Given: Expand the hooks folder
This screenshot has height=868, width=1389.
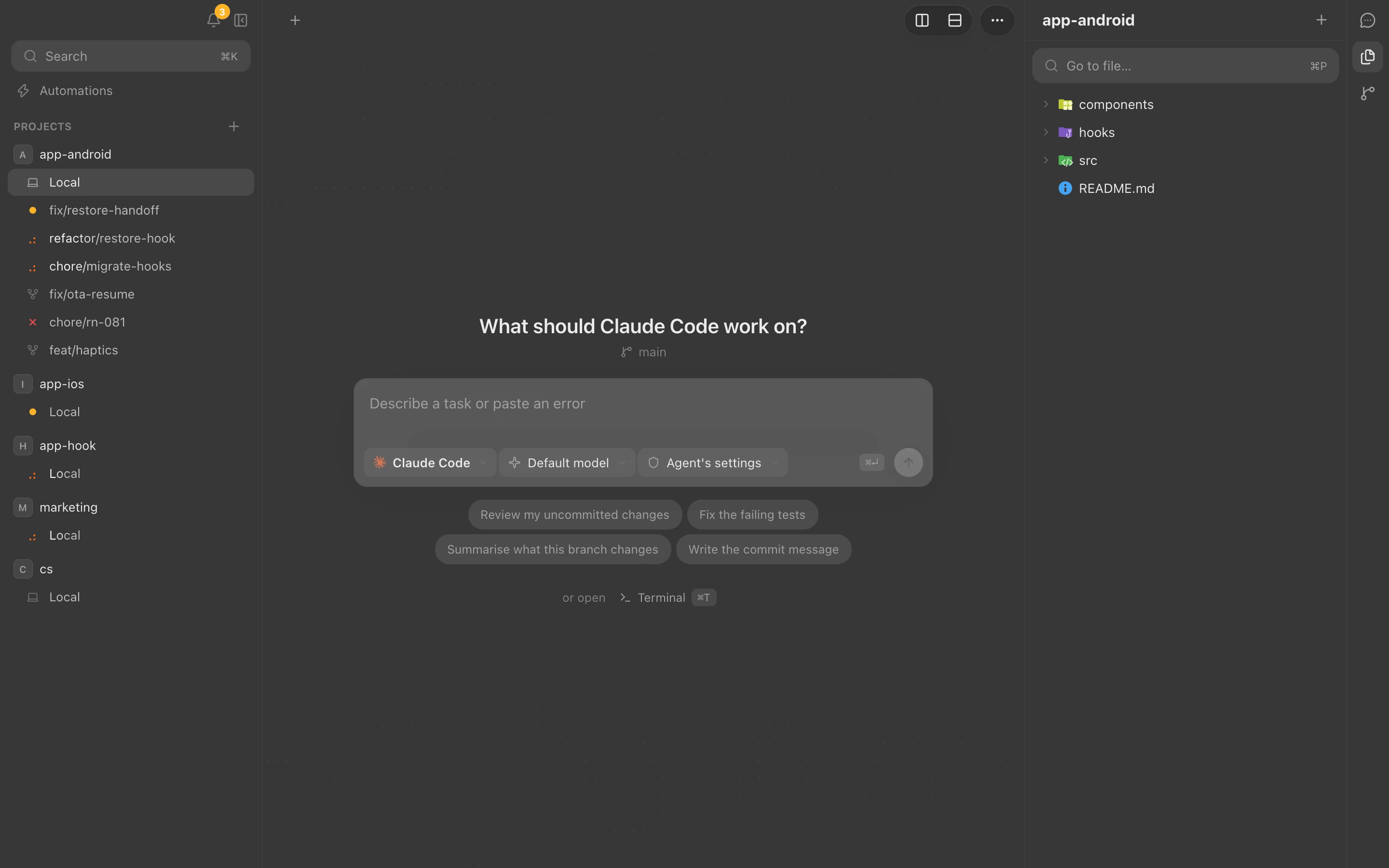Looking at the screenshot, I should [x=1046, y=133].
